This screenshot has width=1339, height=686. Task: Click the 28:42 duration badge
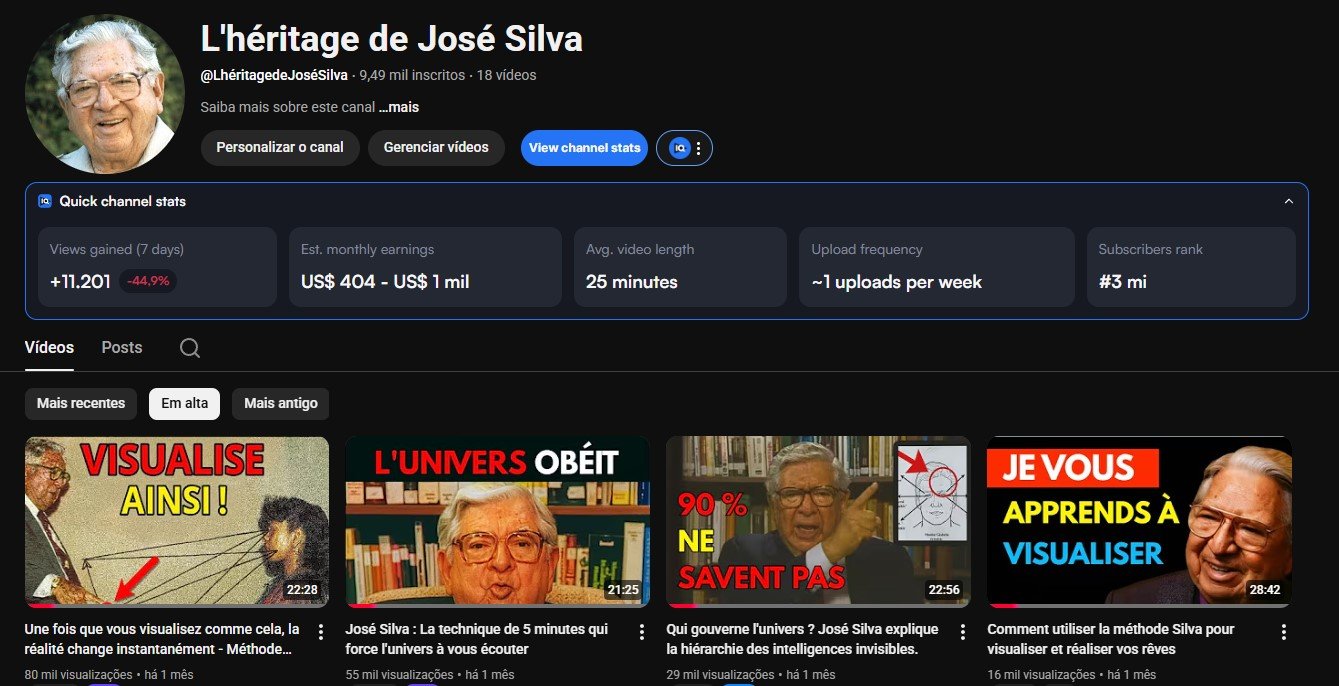(x=1265, y=590)
